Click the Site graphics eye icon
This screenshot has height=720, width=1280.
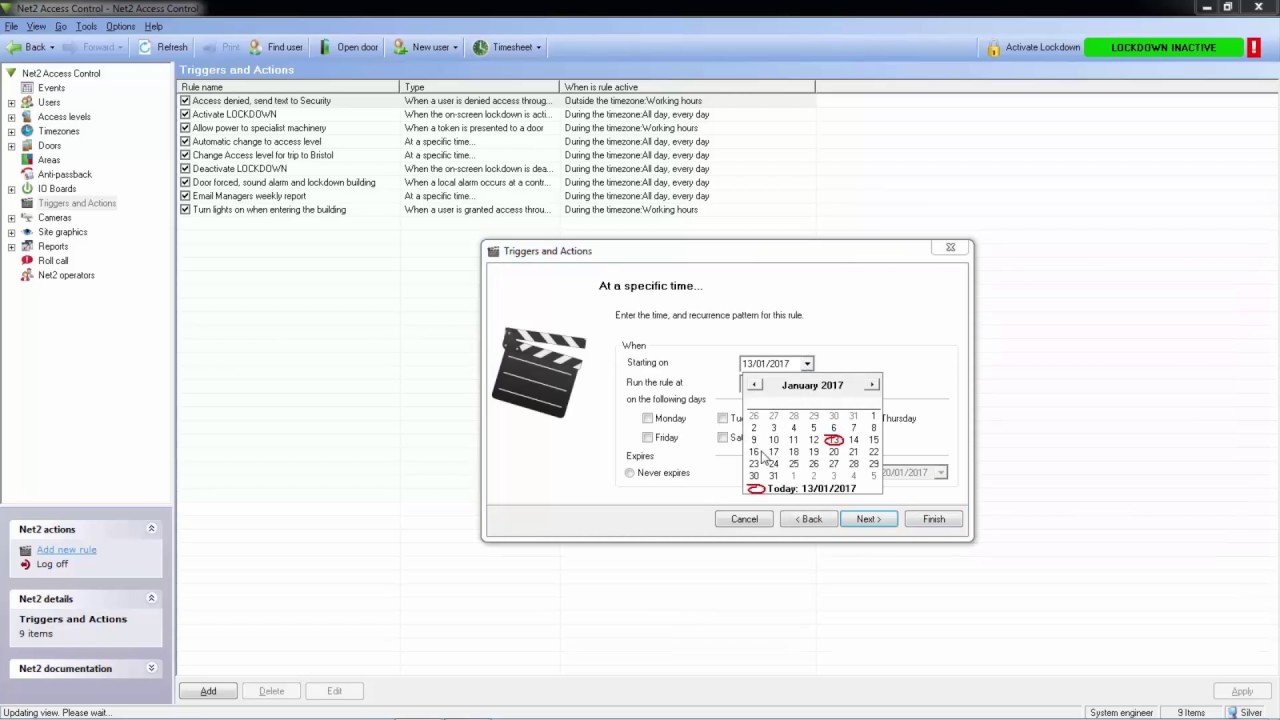27,232
